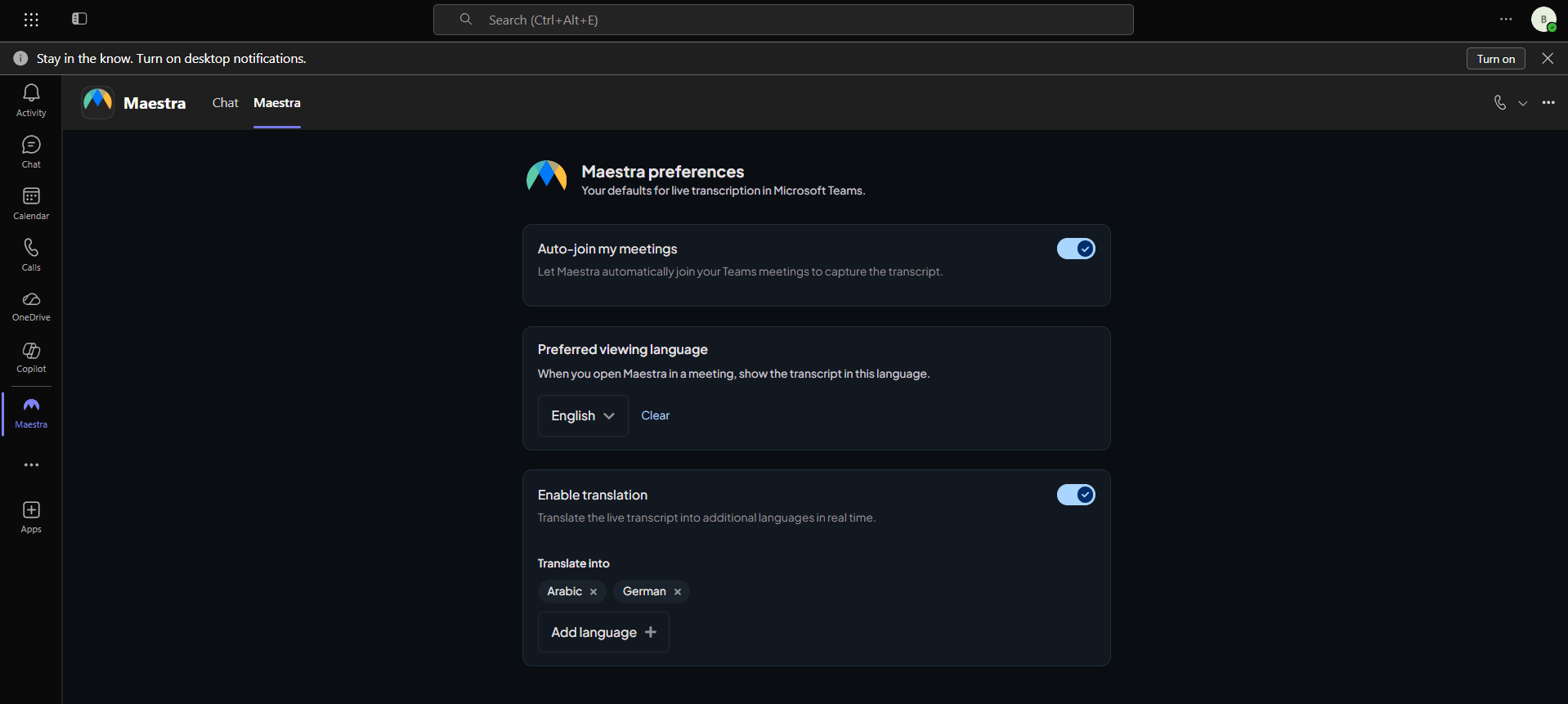Click Clear next to language dropdown
The image size is (1568, 704).
(x=655, y=415)
